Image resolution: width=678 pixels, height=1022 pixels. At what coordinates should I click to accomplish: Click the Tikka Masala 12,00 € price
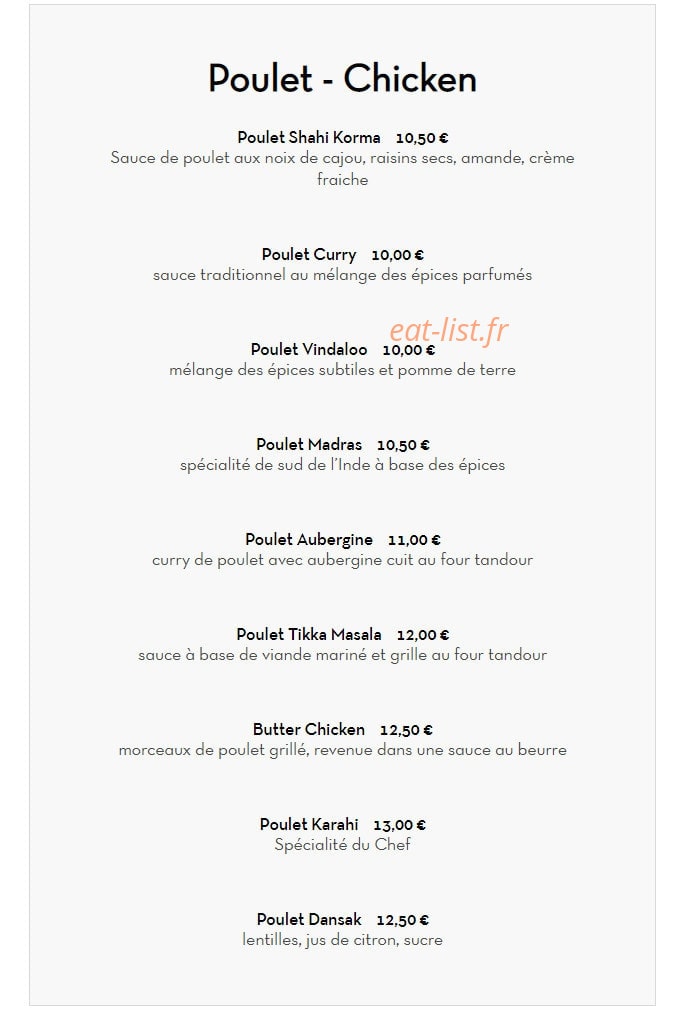423,635
